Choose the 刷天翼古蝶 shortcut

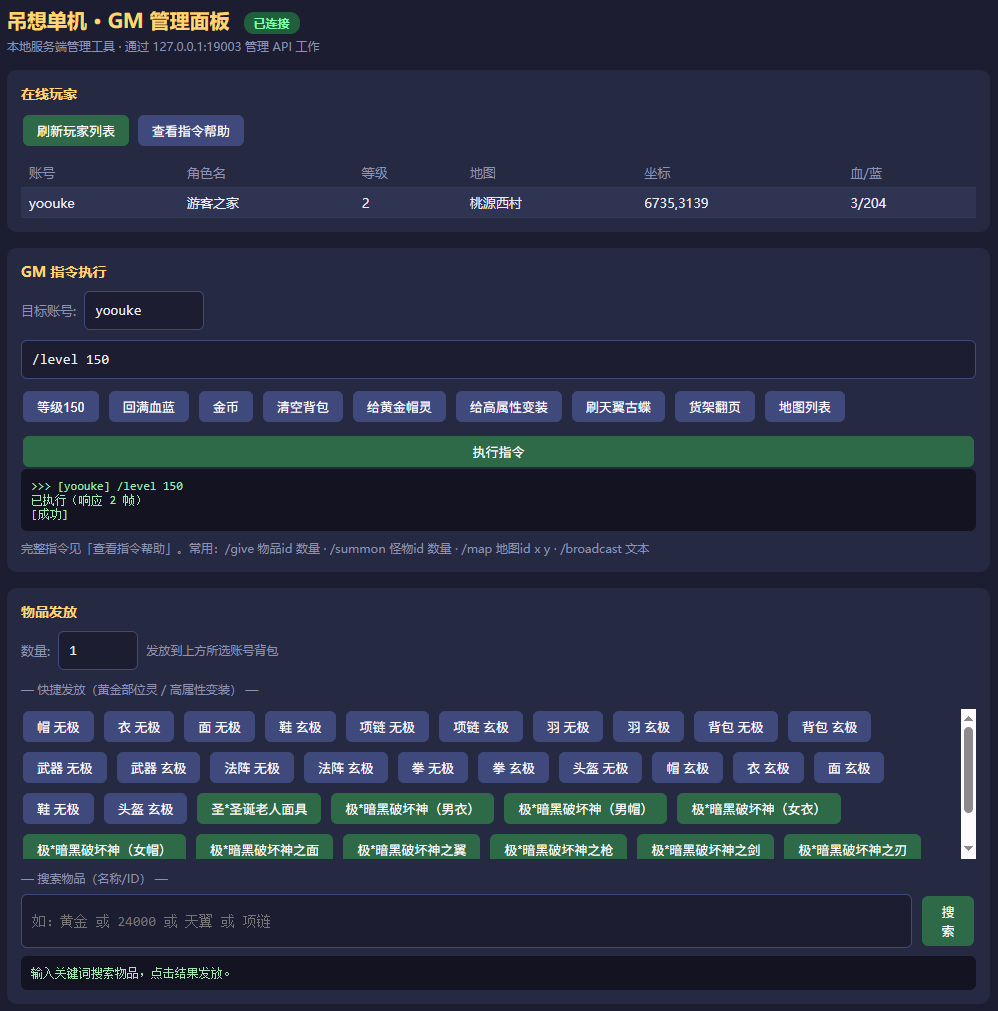pos(618,407)
